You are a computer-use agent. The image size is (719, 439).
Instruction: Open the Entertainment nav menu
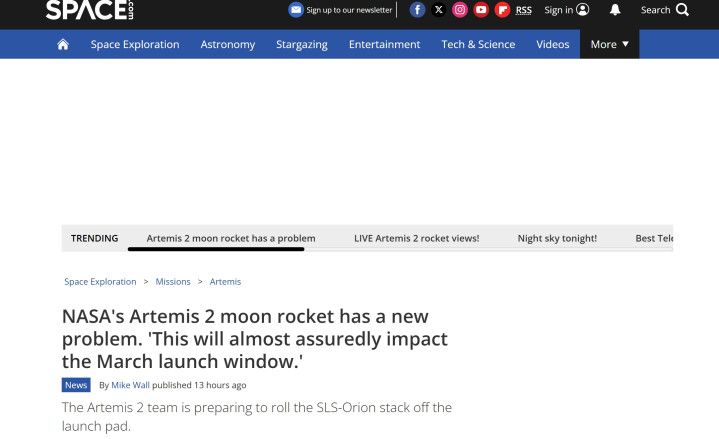[x=384, y=44]
